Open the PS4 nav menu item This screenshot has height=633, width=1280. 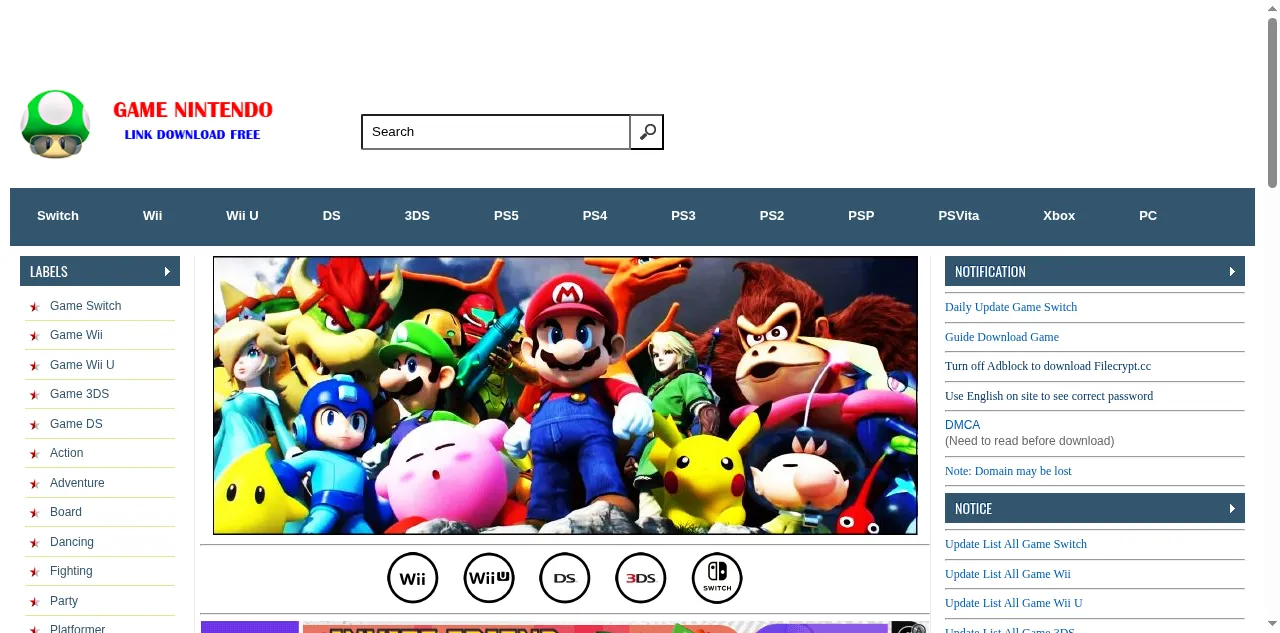coord(595,216)
